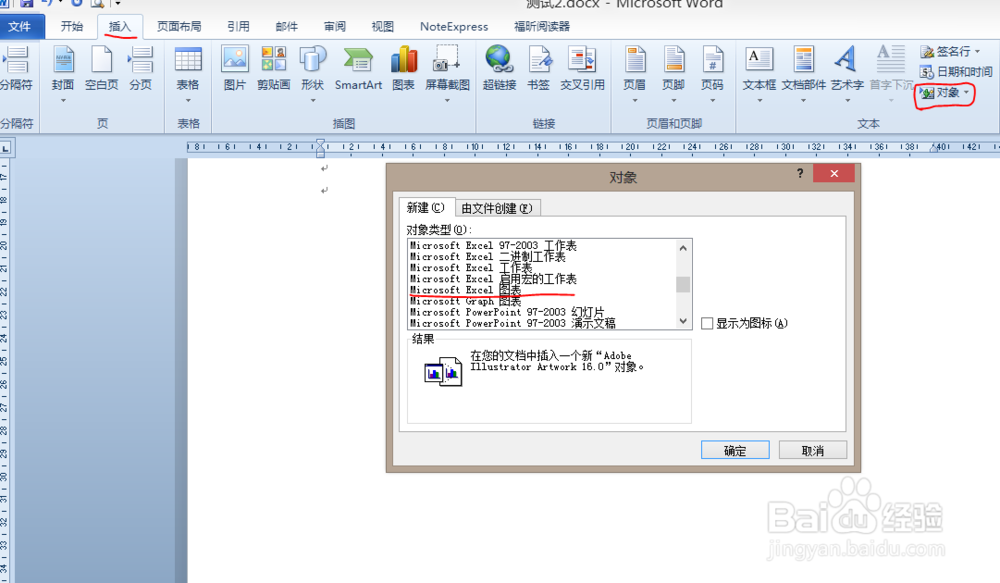Image resolution: width=1000 pixels, height=583 pixels.
Task: Toggle the ruler tab selector button
Action: [x=6, y=149]
